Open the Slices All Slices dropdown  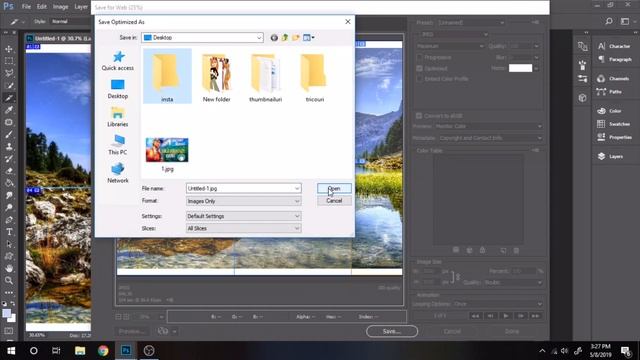pos(244,228)
